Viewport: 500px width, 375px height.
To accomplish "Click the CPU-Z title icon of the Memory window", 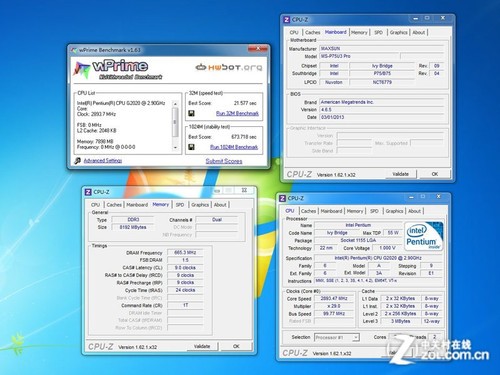I will pyautogui.click(x=88, y=192).
